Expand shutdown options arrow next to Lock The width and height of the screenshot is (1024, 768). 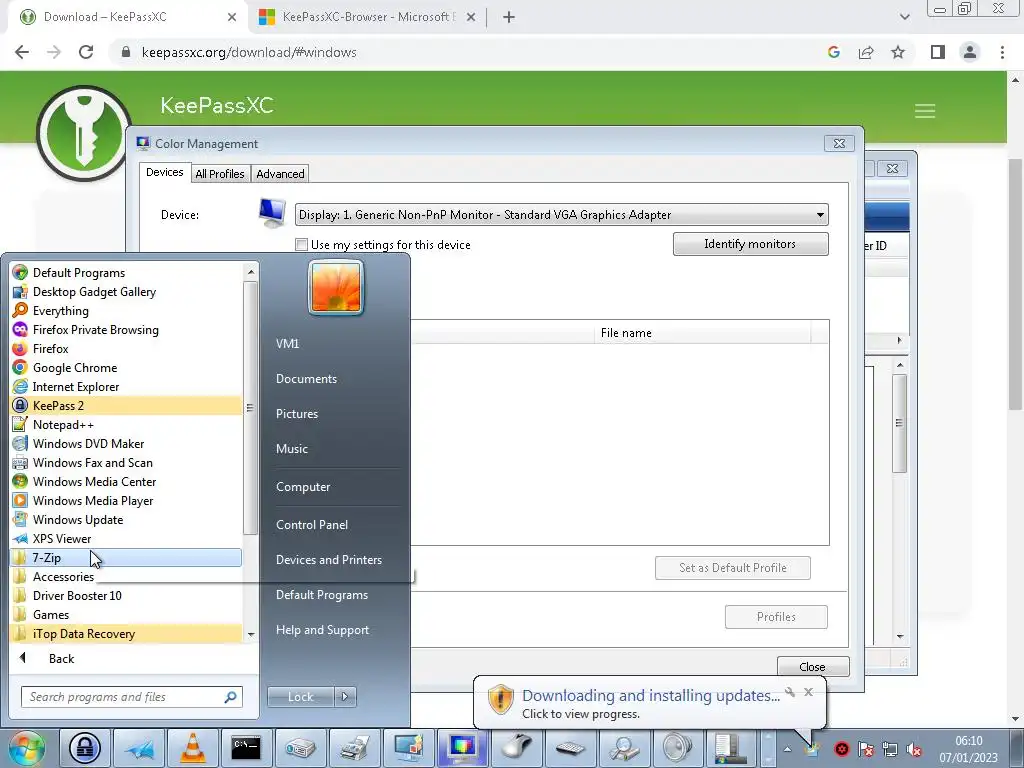point(345,697)
